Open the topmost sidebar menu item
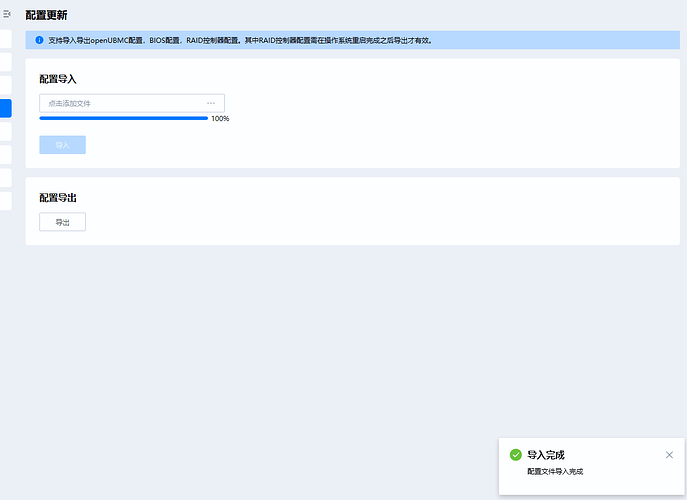 [5, 40]
